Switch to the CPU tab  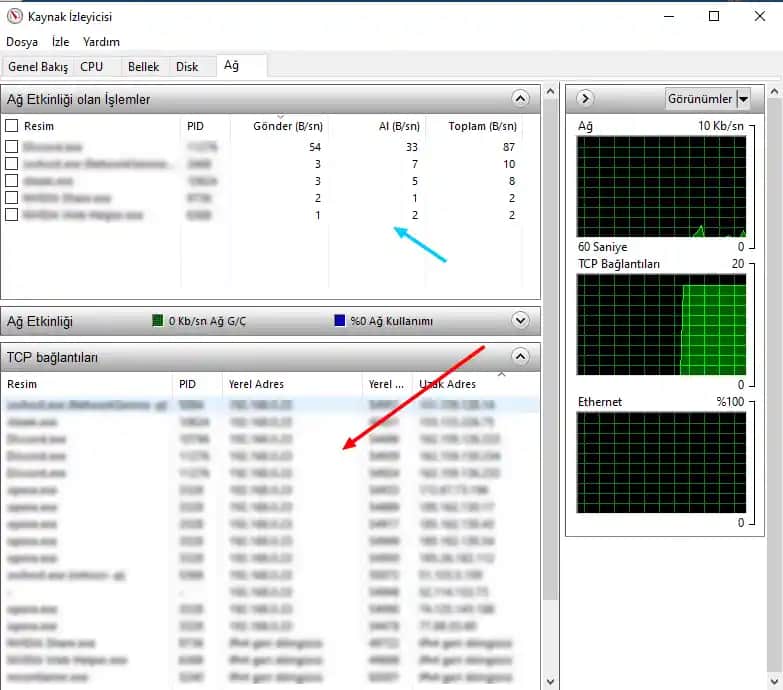click(x=91, y=67)
